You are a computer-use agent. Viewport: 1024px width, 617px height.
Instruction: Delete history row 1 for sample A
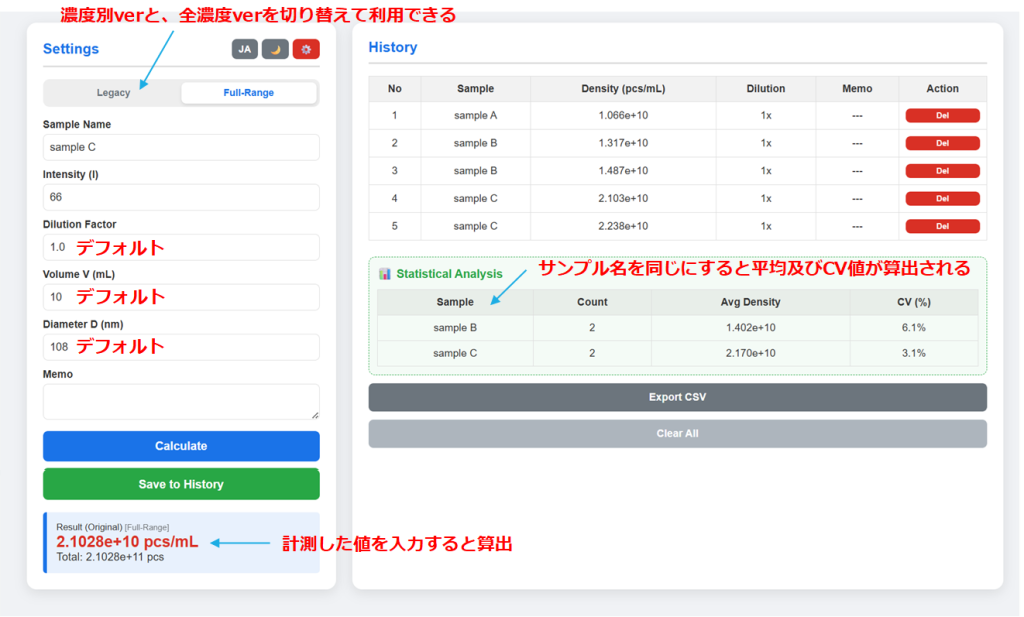(942, 116)
